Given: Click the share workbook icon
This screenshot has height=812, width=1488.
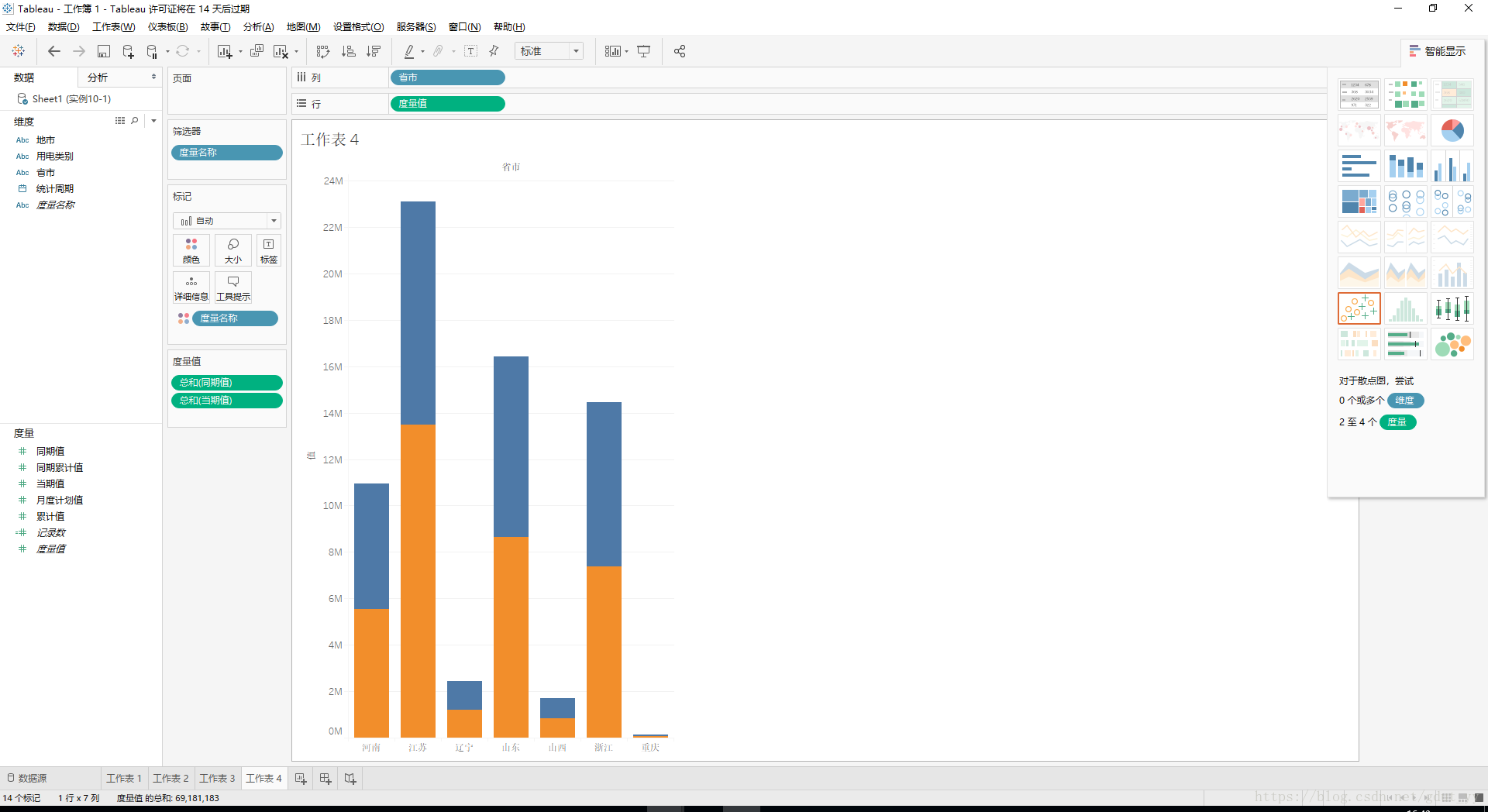Looking at the screenshot, I should tap(680, 51).
